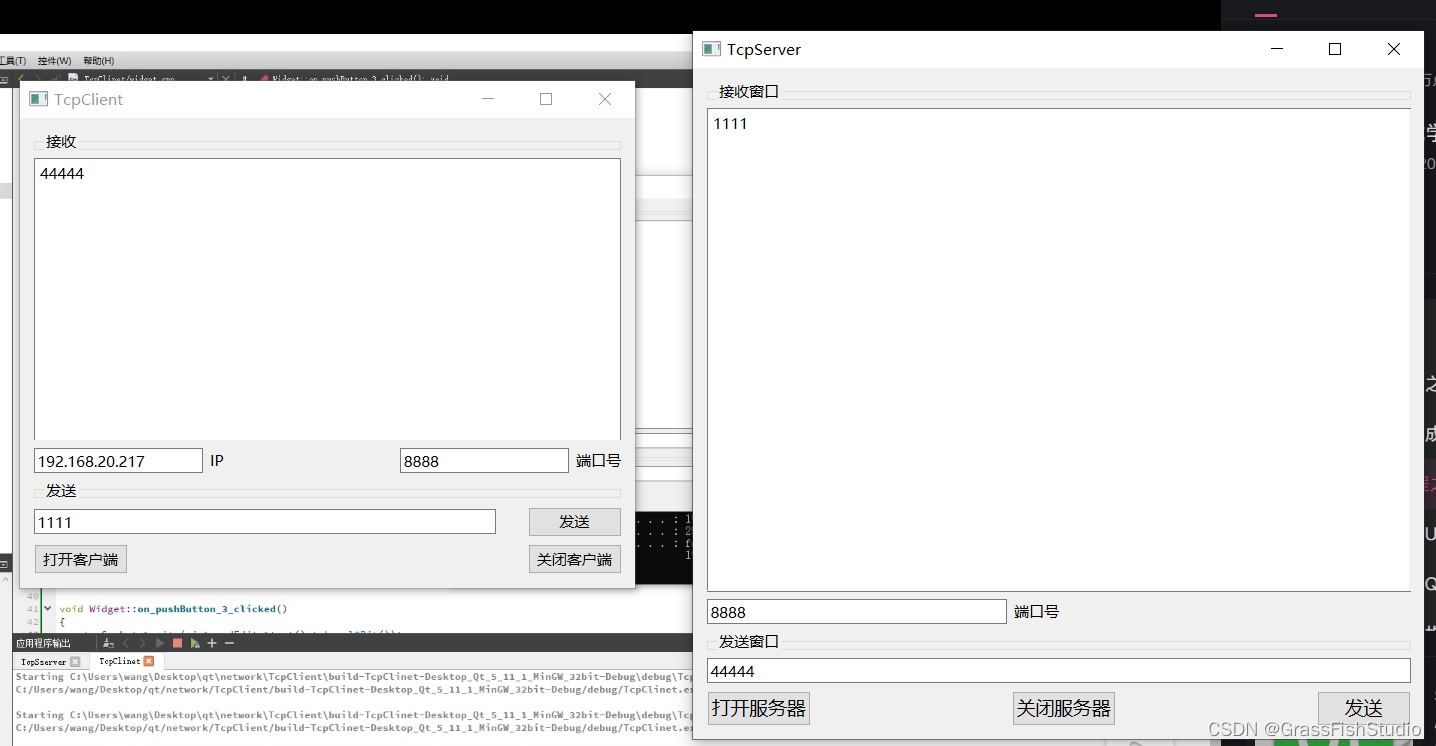
Task: Open the editor file dropdown in Qt Creator
Action: coord(210,78)
